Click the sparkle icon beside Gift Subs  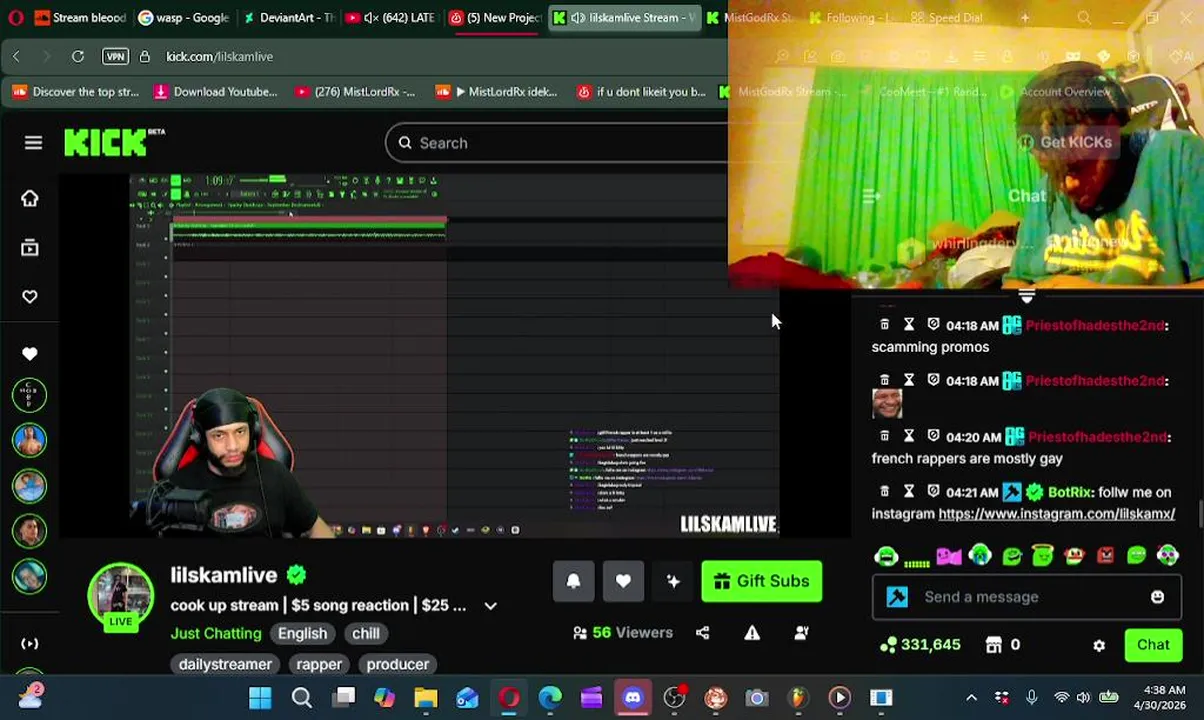click(673, 581)
